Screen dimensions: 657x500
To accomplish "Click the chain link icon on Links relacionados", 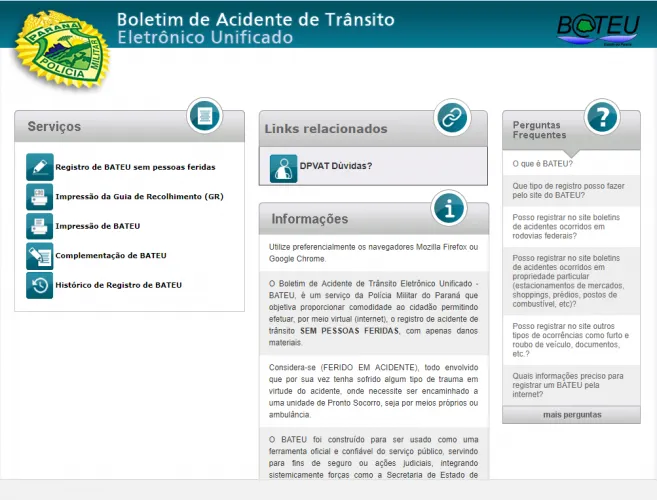I will click(452, 117).
